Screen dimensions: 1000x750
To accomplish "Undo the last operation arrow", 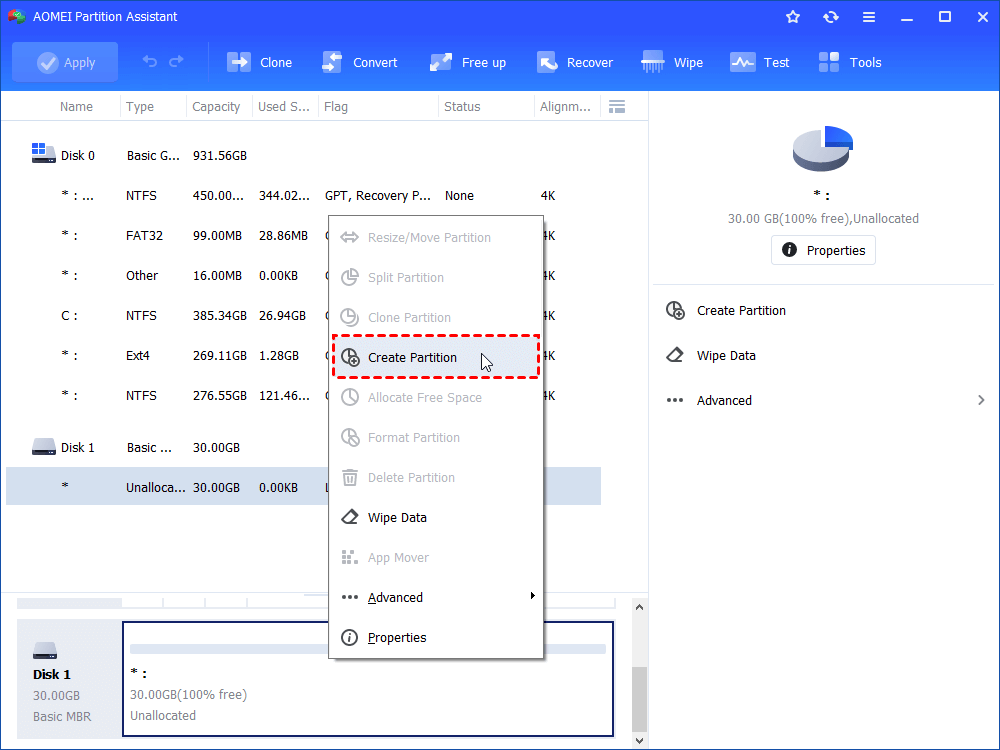I will click(x=150, y=62).
